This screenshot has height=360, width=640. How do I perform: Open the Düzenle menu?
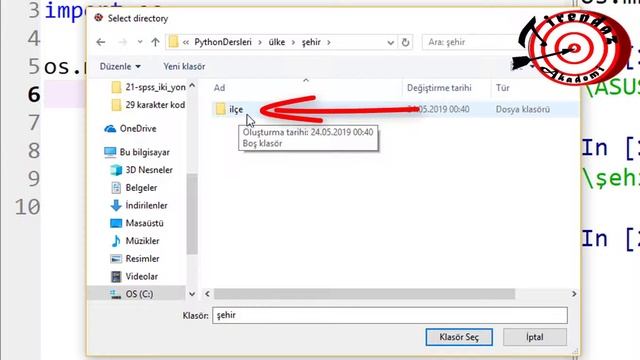point(120,66)
